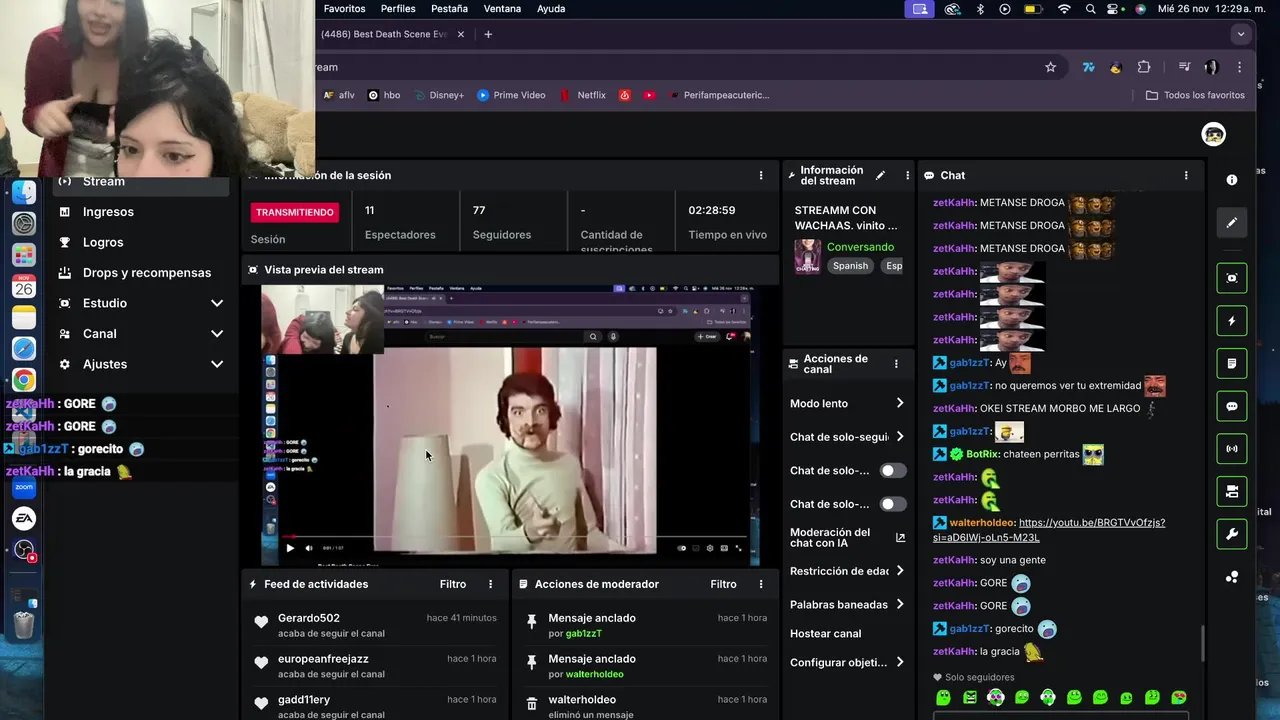
Task: Expand the Estudio sidebar section
Action: click(x=217, y=303)
